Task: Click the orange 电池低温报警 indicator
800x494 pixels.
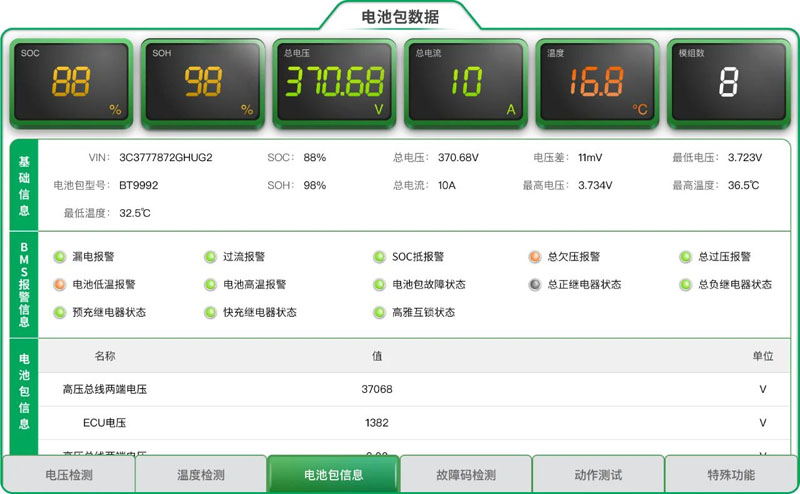Action: tap(59, 285)
